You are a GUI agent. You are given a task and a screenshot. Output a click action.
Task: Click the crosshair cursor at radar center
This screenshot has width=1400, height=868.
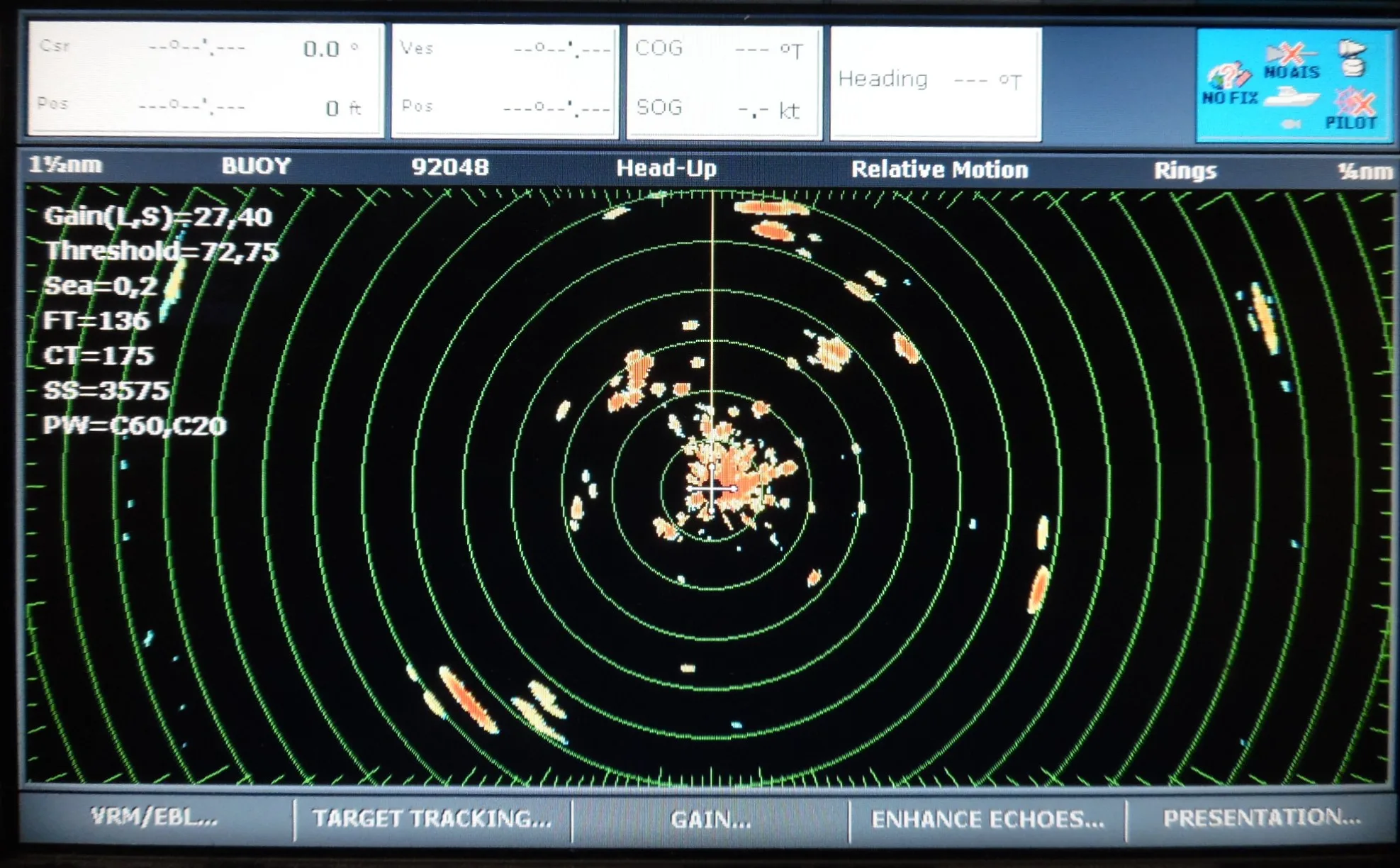pyautogui.click(x=711, y=488)
